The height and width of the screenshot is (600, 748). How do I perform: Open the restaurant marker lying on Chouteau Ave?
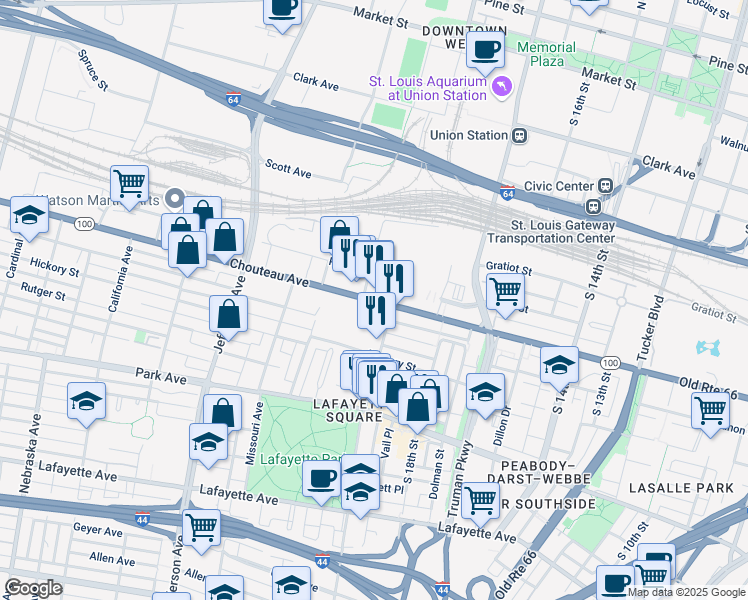(376, 311)
